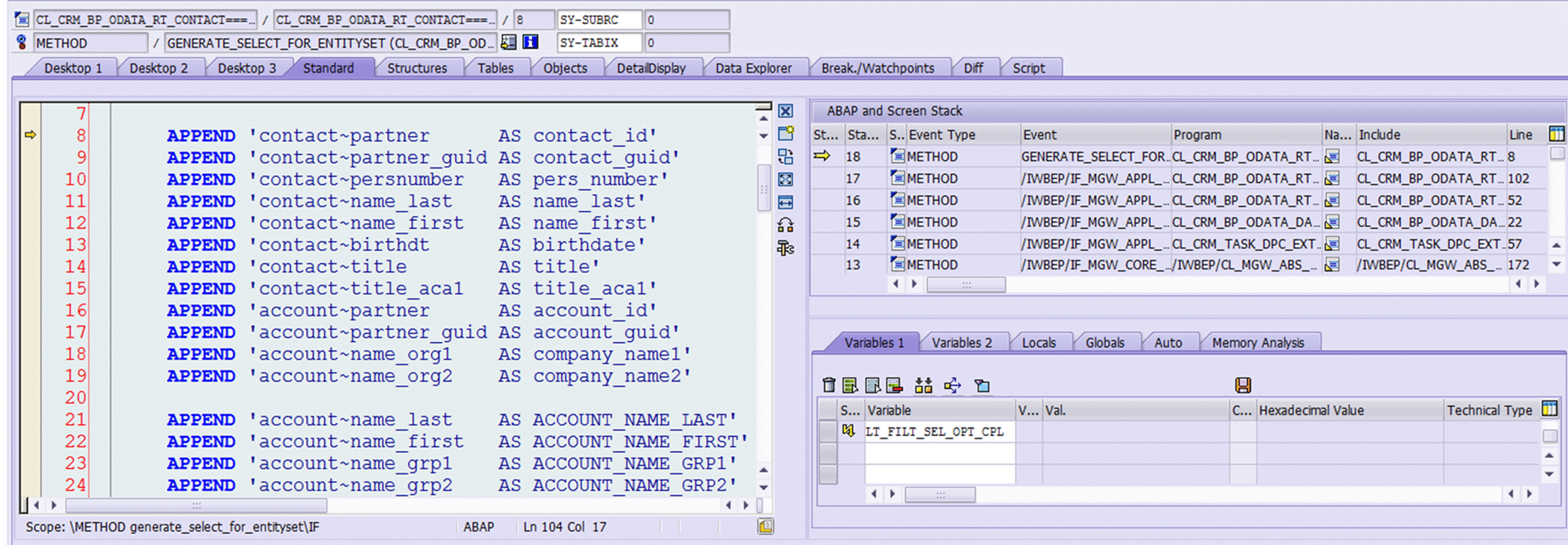Click the Full Screen icon beside editor
This screenshot has width=1568, height=545.
tap(786, 179)
